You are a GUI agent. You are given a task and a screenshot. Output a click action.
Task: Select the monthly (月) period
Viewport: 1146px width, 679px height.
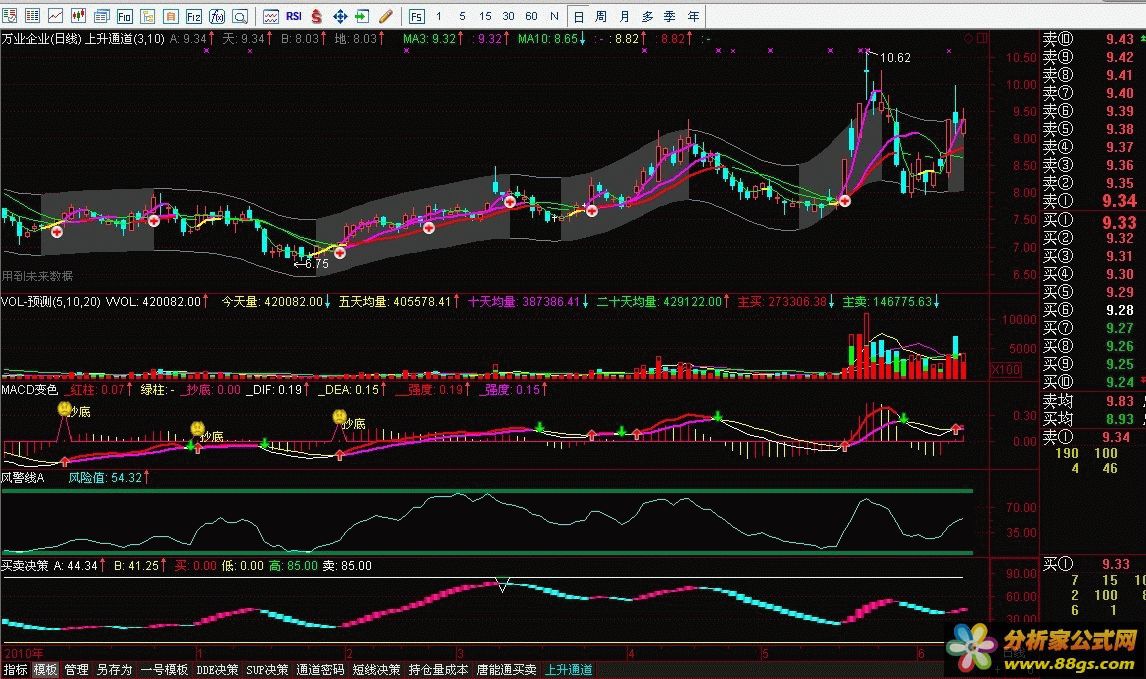coord(624,16)
